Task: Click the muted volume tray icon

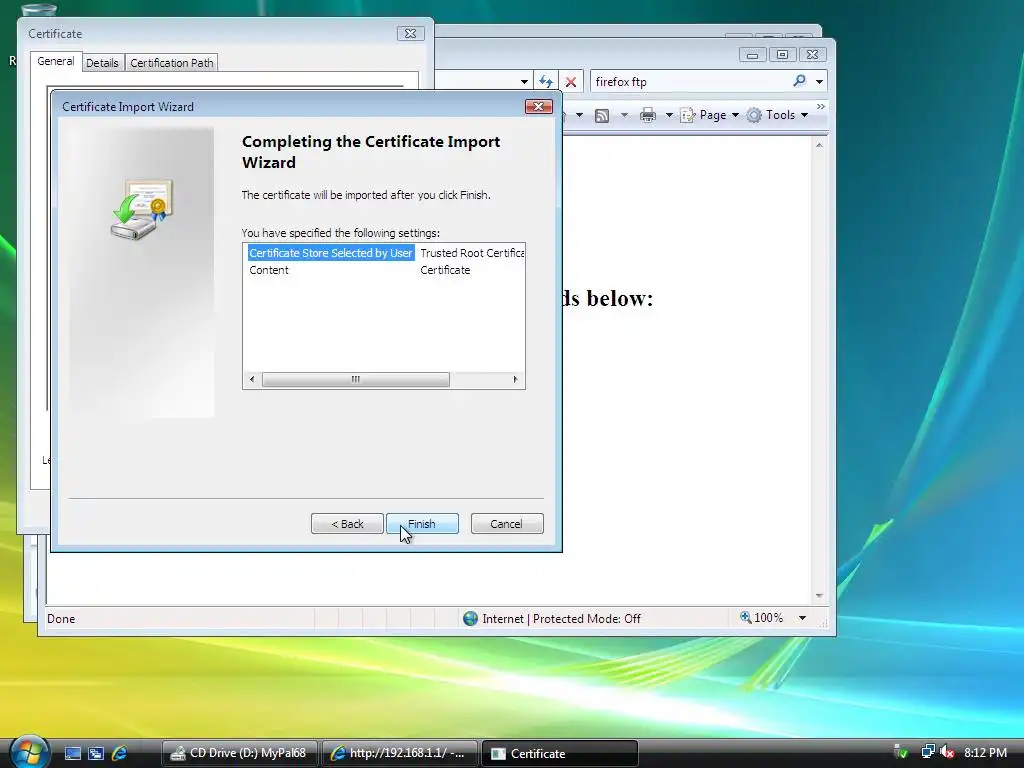Action: tap(947, 752)
